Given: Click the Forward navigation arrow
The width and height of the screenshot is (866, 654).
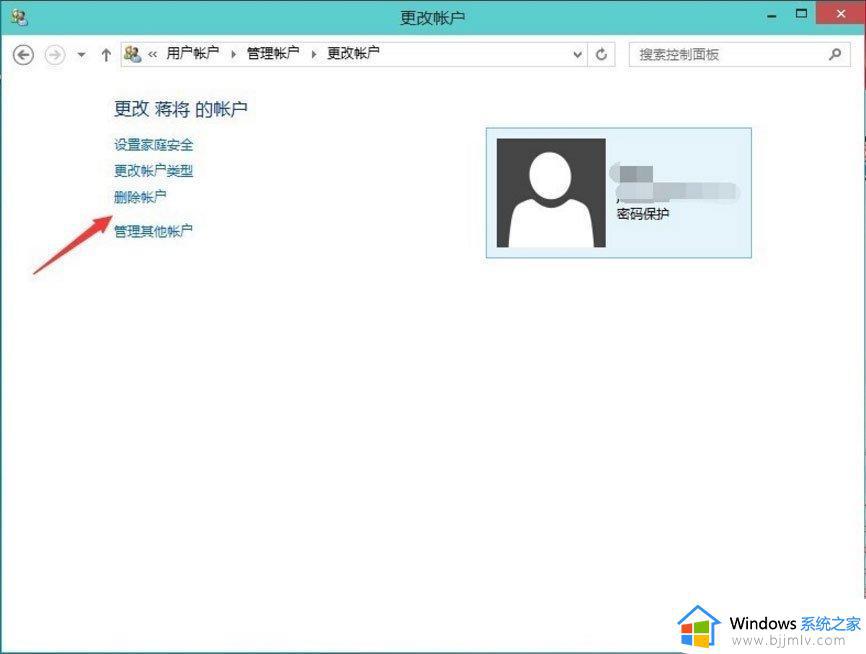Looking at the screenshot, I should [x=55, y=55].
